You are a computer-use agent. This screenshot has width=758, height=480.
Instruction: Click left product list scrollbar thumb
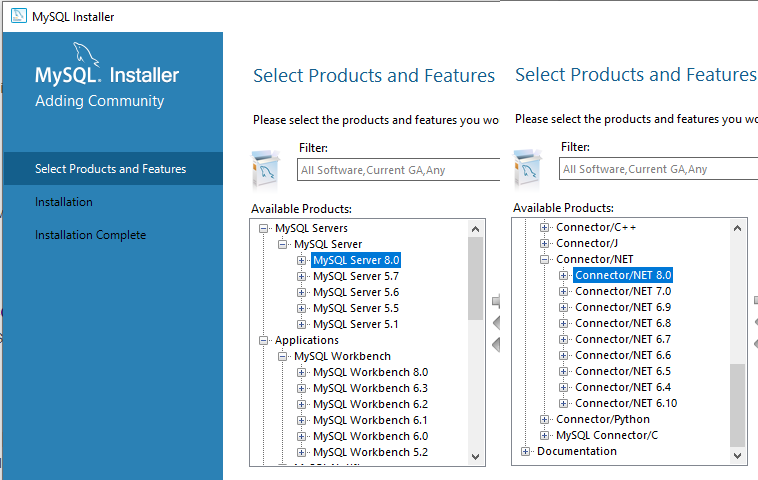[475, 278]
